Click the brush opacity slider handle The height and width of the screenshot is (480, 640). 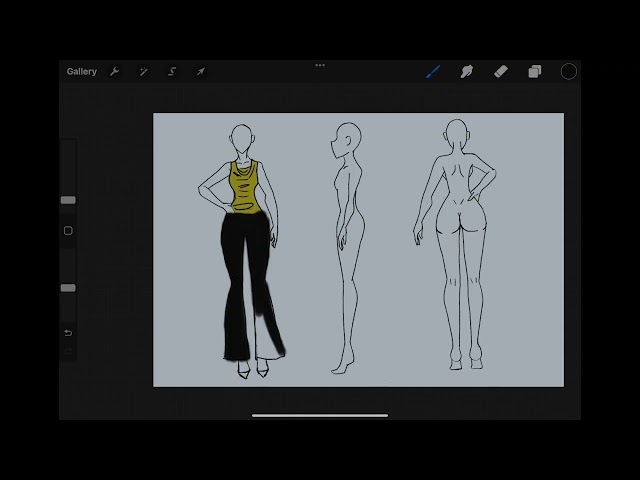68,288
